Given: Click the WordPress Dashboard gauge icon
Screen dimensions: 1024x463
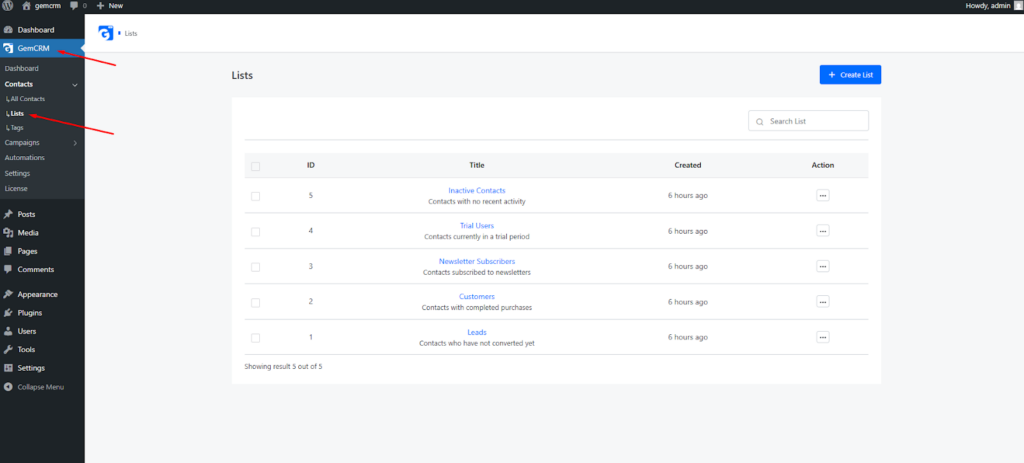Looking at the screenshot, I should (8, 30).
